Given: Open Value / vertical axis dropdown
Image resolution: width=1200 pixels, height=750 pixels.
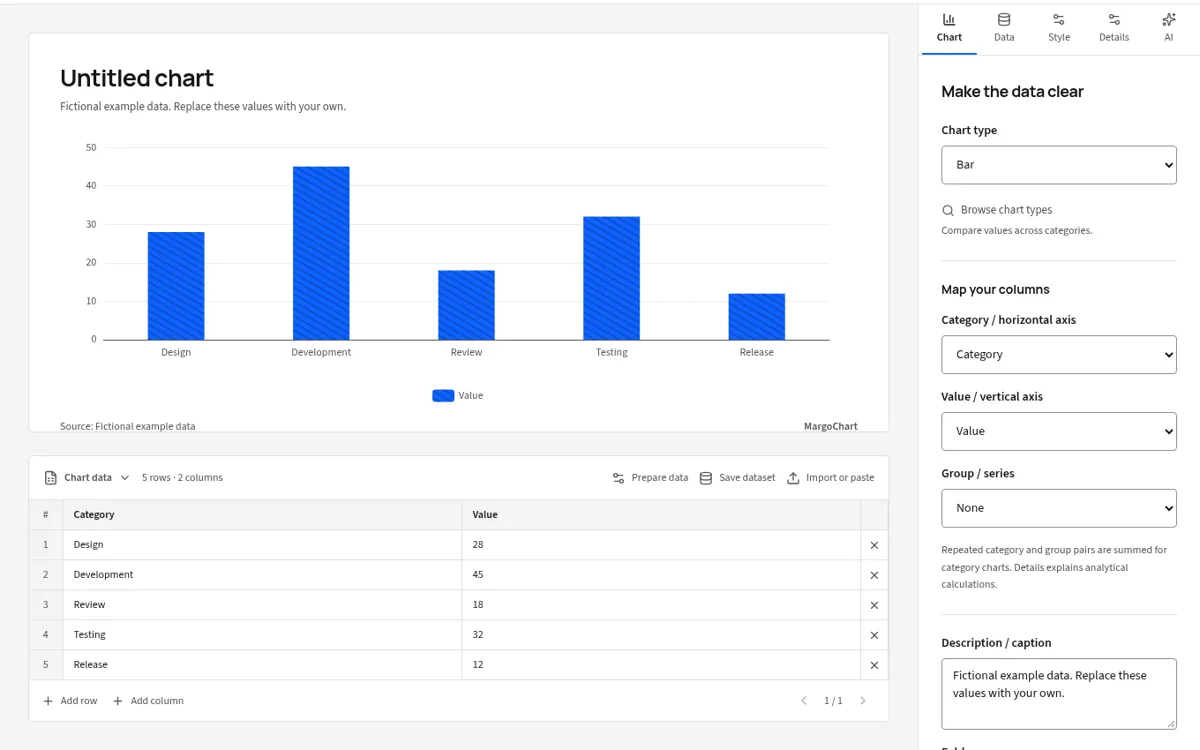Looking at the screenshot, I should pyautogui.click(x=1059, y=431).
